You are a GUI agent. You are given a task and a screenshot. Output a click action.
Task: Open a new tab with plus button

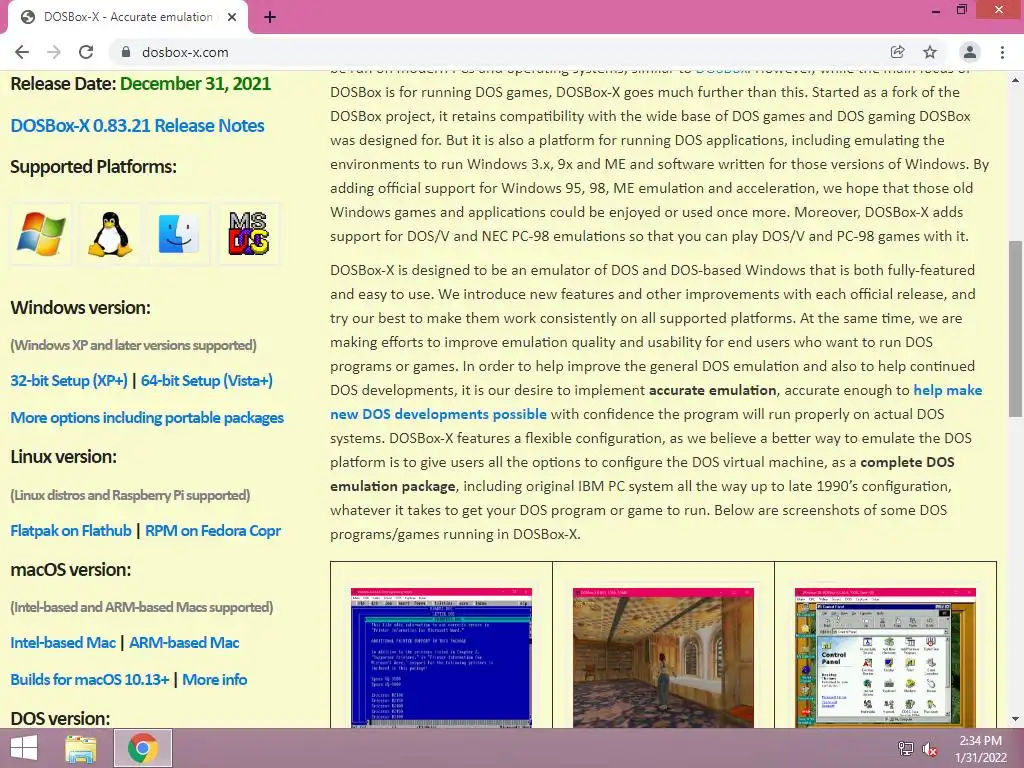point(270,17)
